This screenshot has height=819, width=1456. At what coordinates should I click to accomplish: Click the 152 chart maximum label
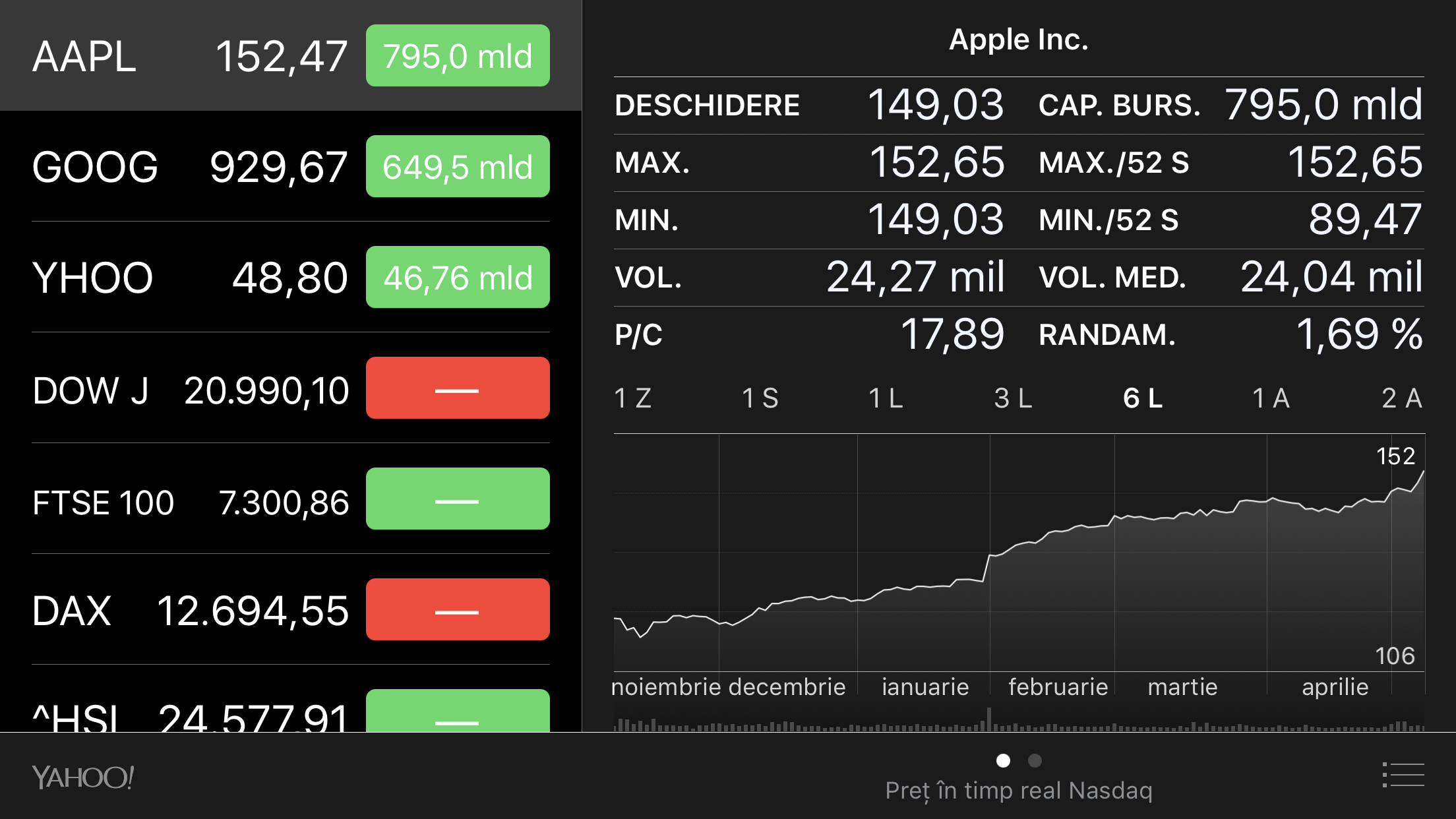1395,456
